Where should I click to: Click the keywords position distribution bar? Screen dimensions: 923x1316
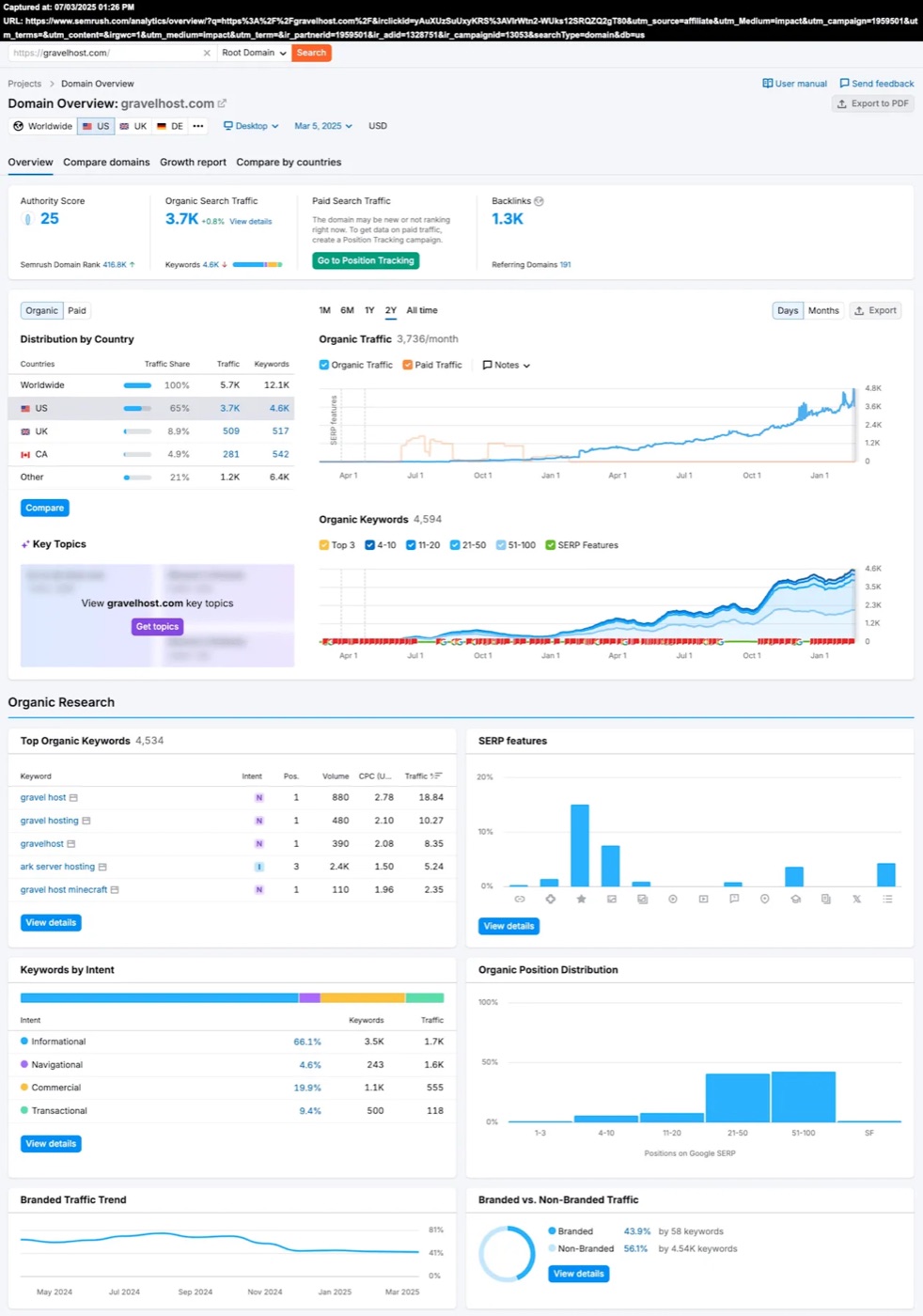tap(258, 265)
